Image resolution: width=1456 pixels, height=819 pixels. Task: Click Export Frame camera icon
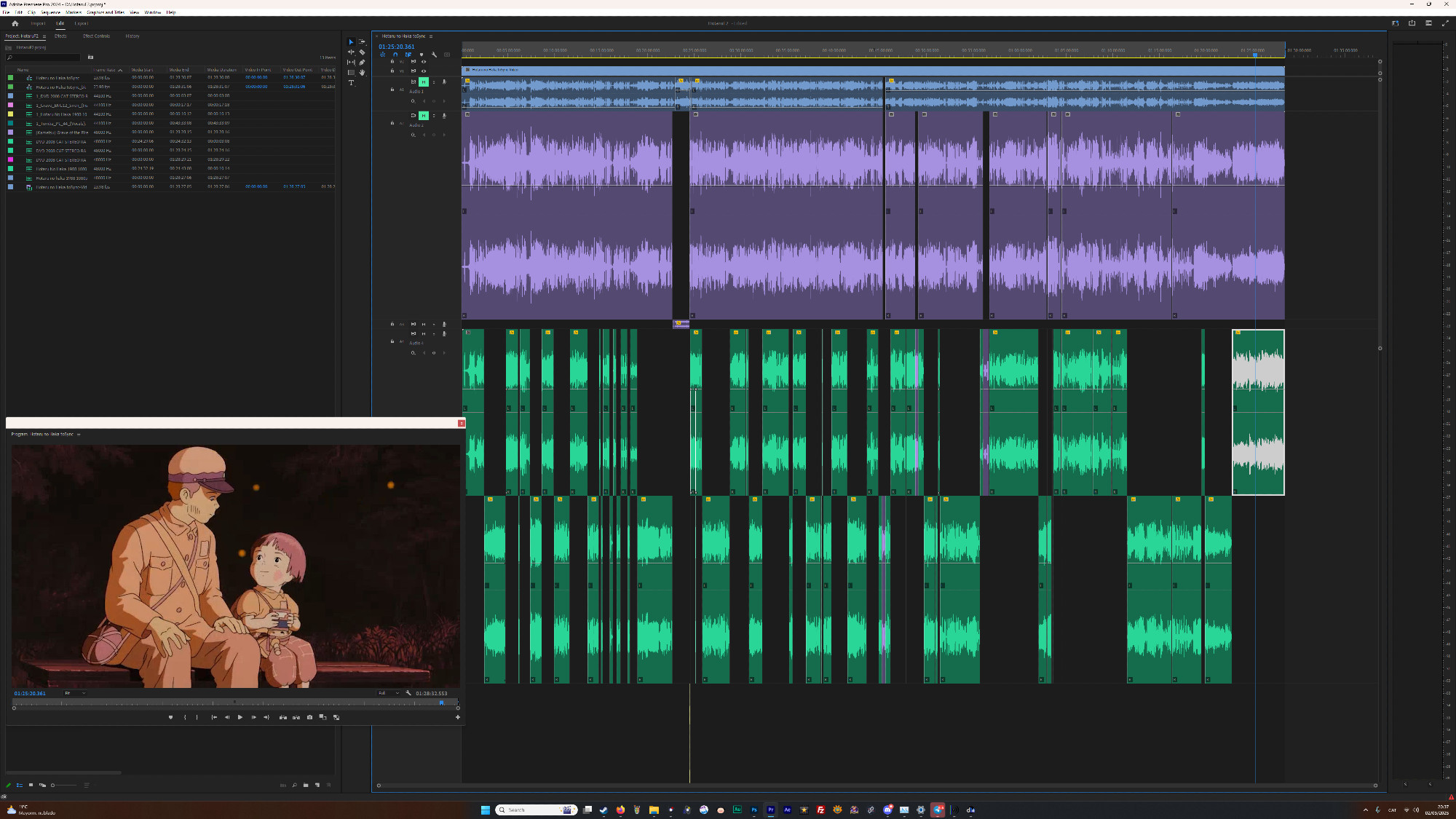click(x=309, y=717)
